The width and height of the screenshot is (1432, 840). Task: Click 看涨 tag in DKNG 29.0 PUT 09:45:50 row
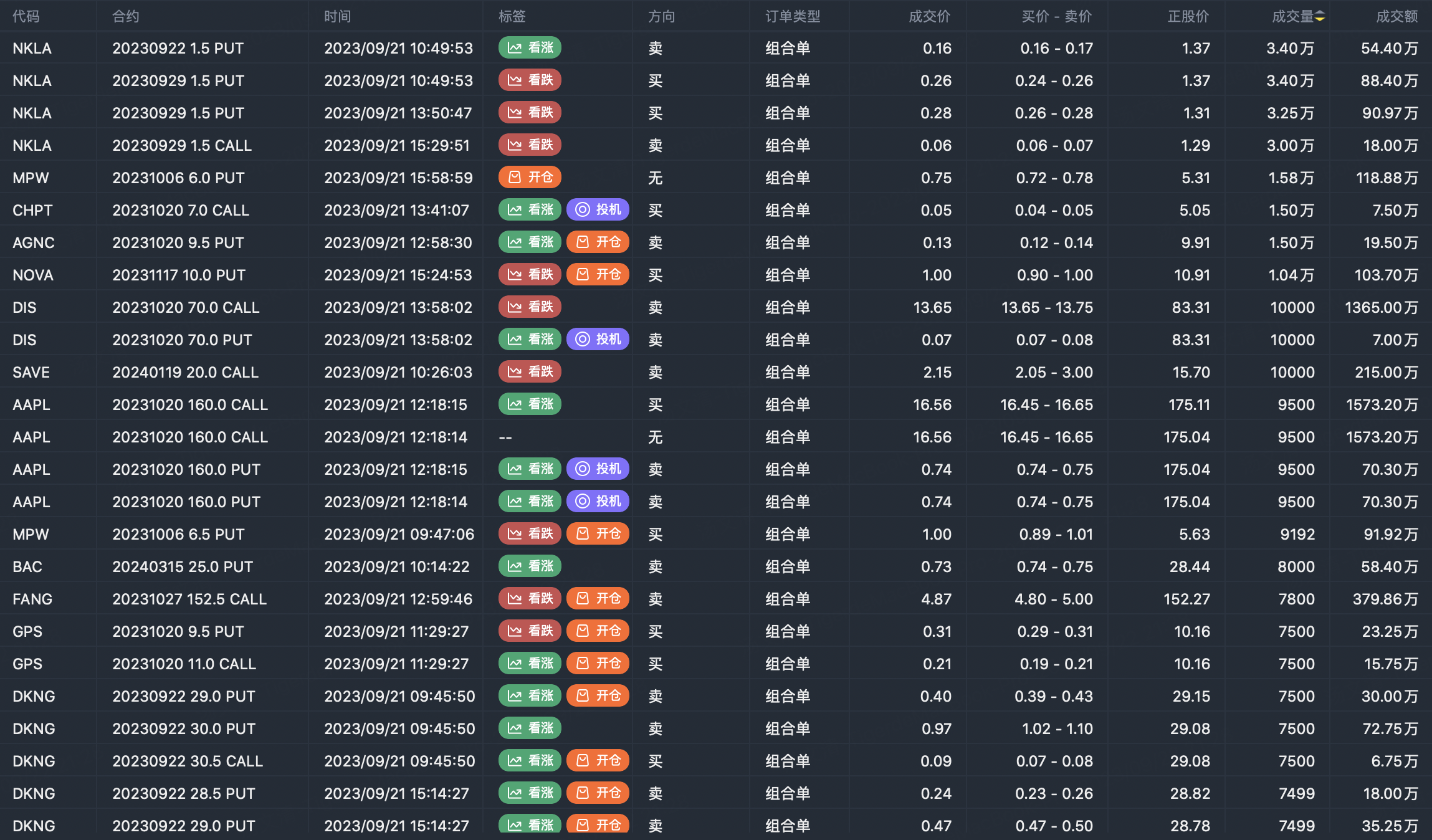pos(530,695)
